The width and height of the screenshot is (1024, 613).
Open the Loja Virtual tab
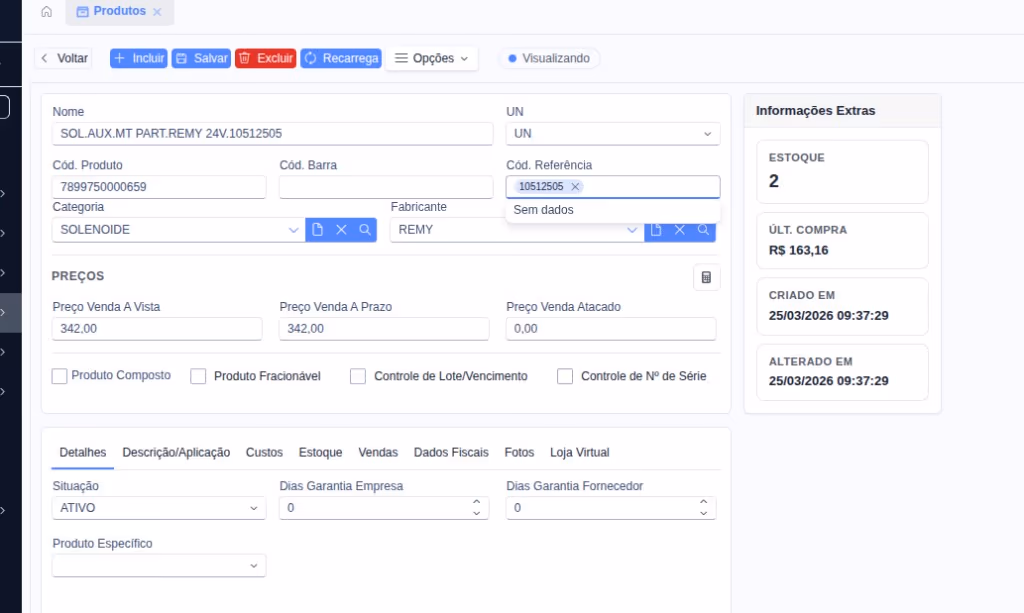pos(579,452)
